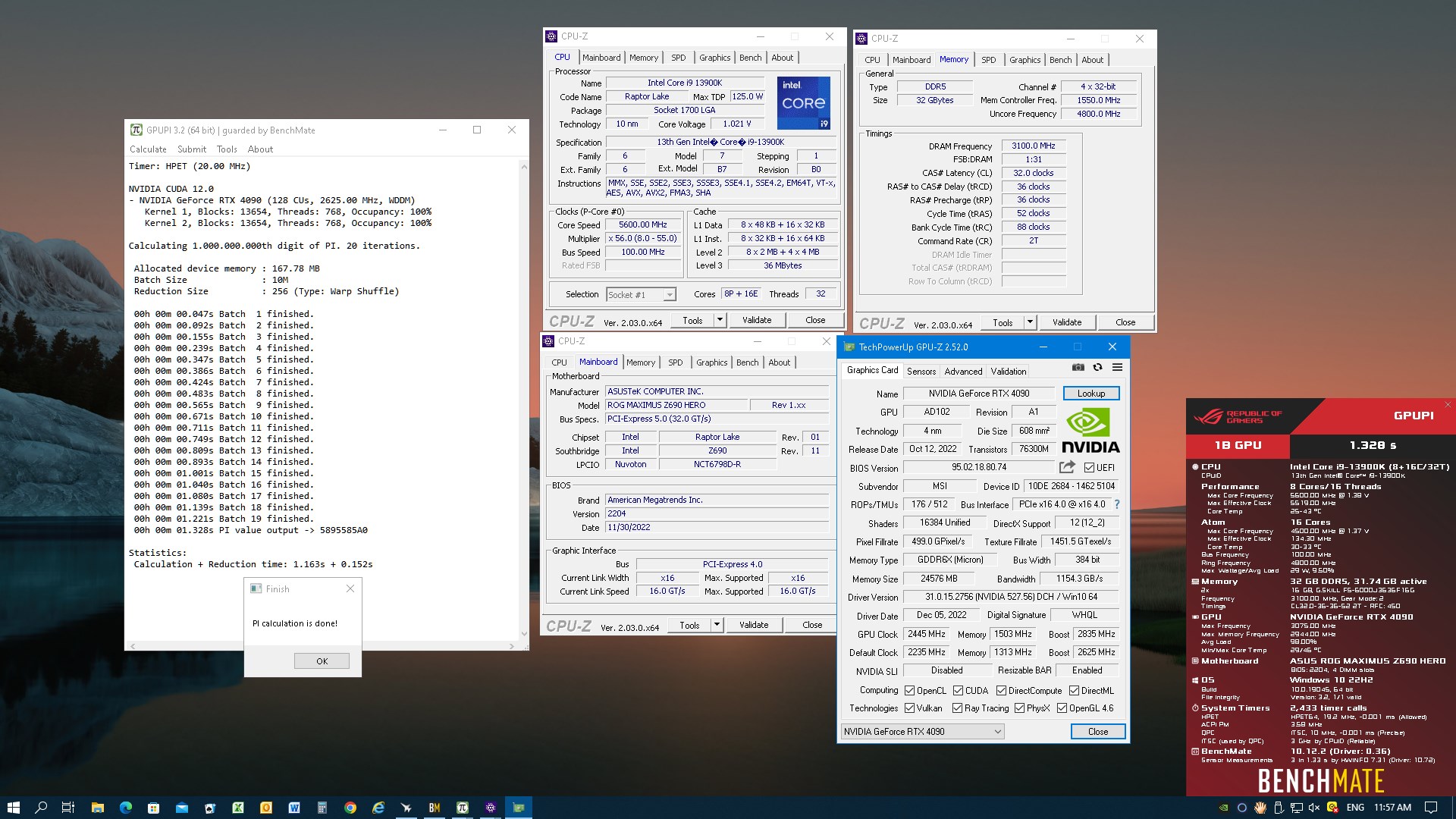Switch to GPUPI via the pi taskbar icon
This screenshot has height=819, width=1456.
click(462, 808)
